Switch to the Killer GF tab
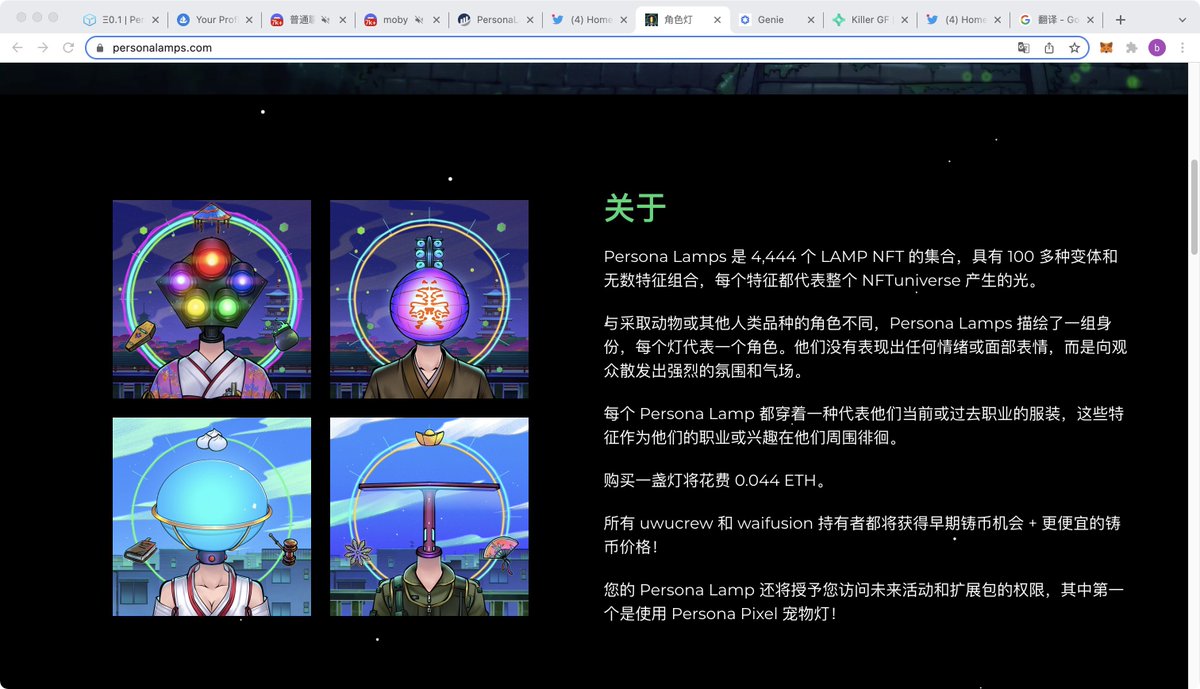Image resolution: width=1200 pixels, height=689 pixels. pos(866,19)
